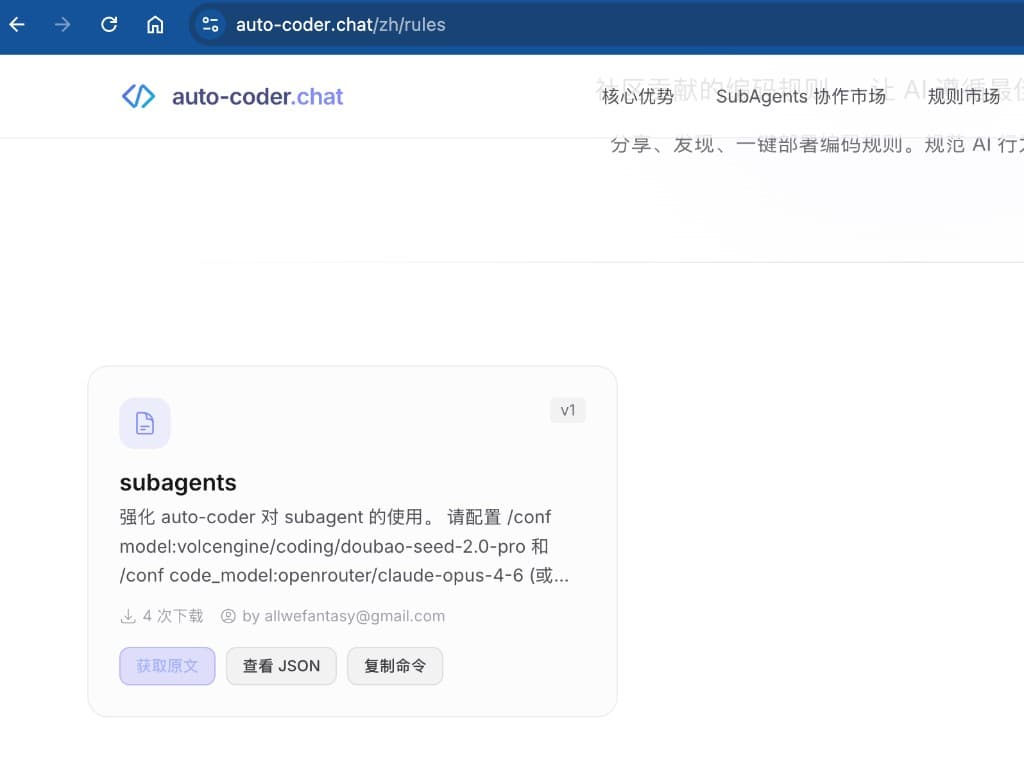1024x763 pixels.
Task: Click the browser back arrow icon
Action: (16, 24)
